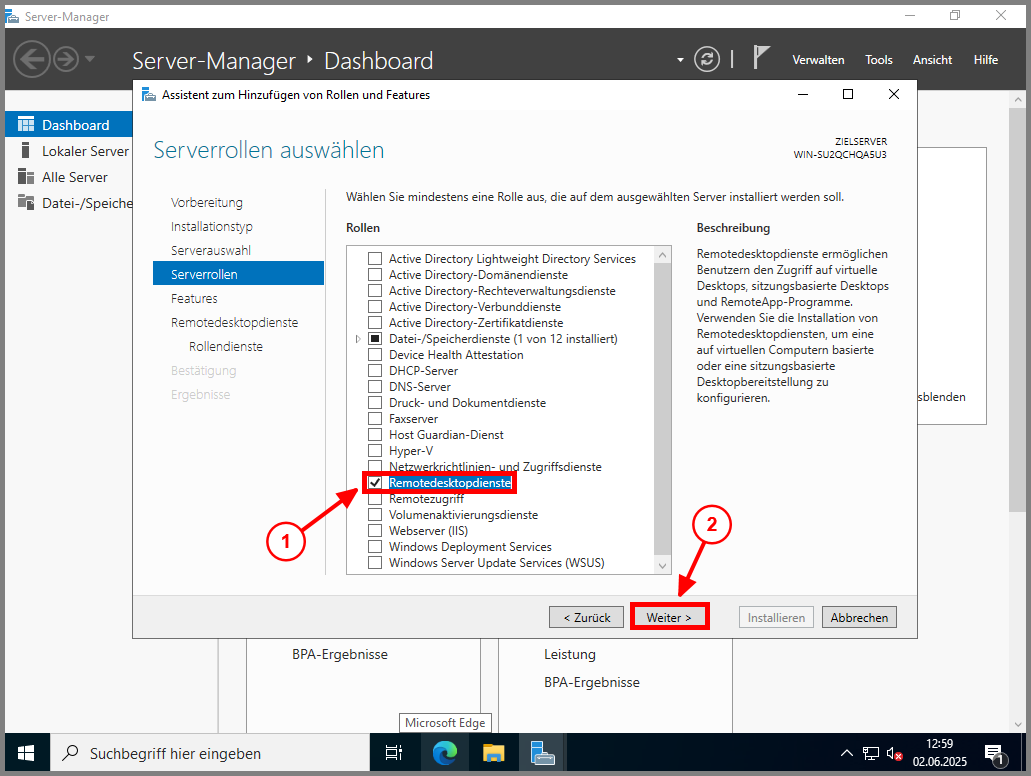Click the Task View taskbar icon
This screenshot has width=1031, height=776.
tap(394, 752)
